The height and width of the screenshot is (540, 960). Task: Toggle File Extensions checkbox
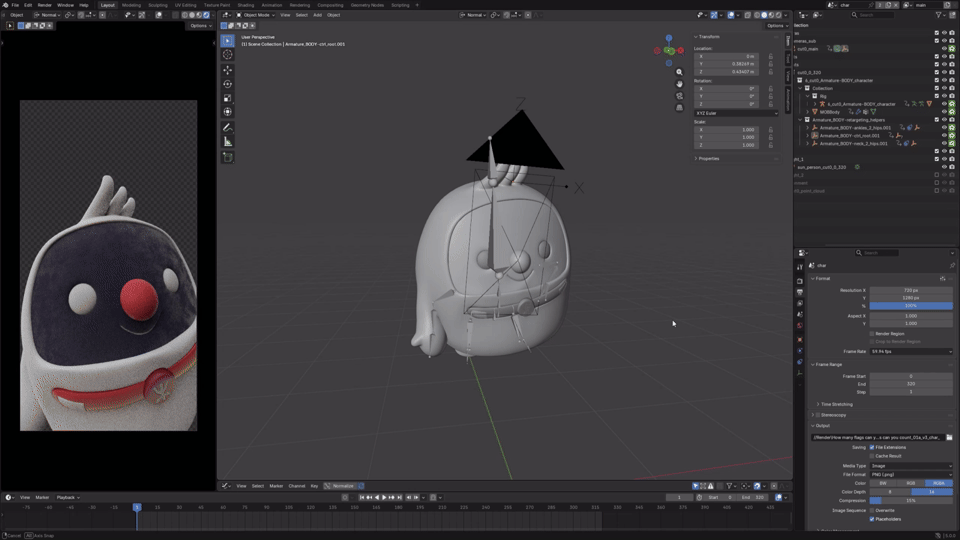coord(872,447)
